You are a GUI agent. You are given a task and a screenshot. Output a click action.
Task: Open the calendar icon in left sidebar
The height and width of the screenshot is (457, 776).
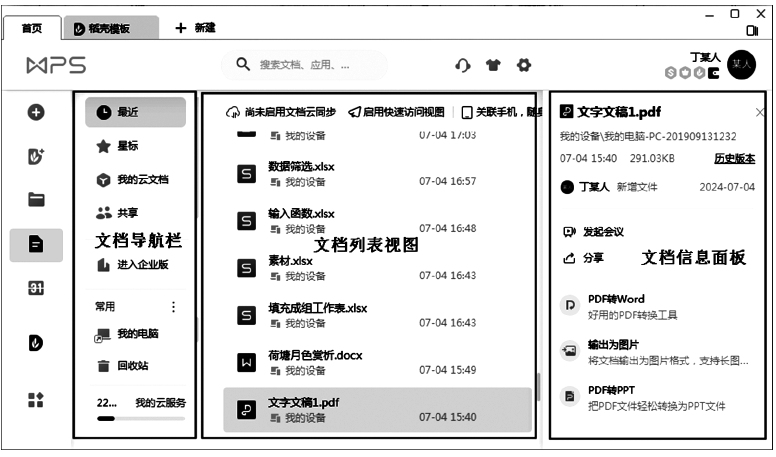(36, 288)
